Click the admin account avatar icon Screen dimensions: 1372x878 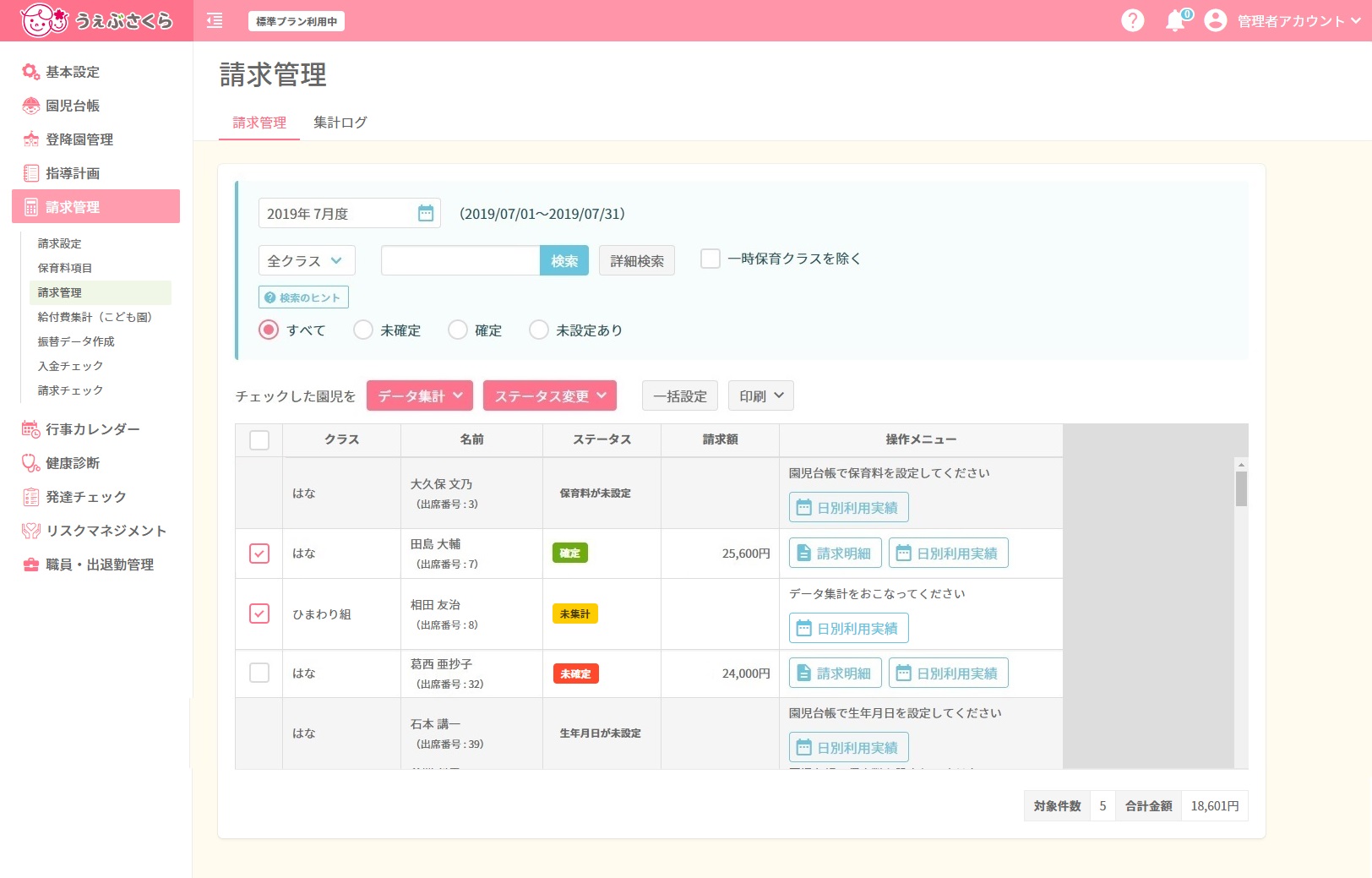tap(1215, 20)
